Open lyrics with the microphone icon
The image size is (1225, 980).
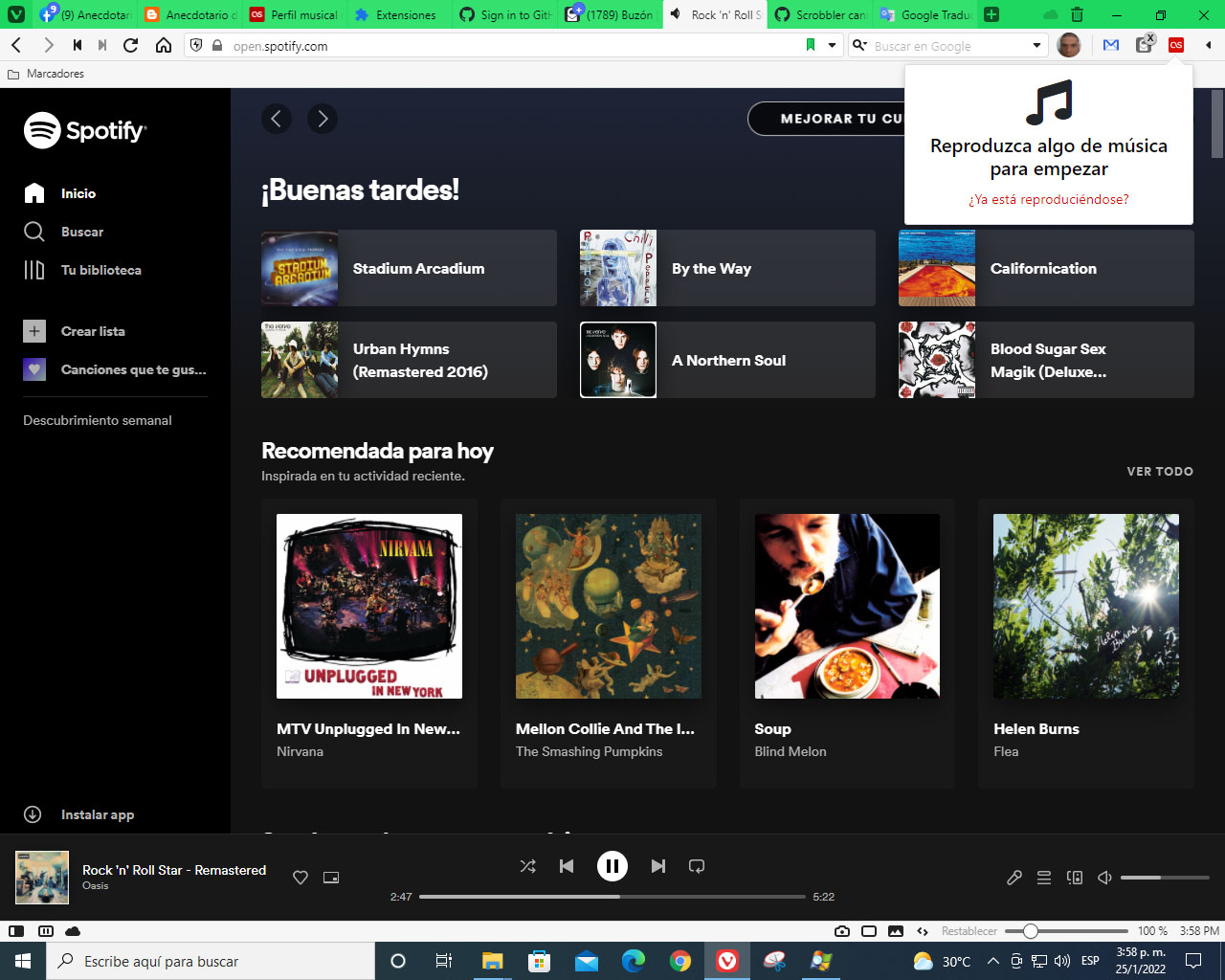(x=1014, y=878)
